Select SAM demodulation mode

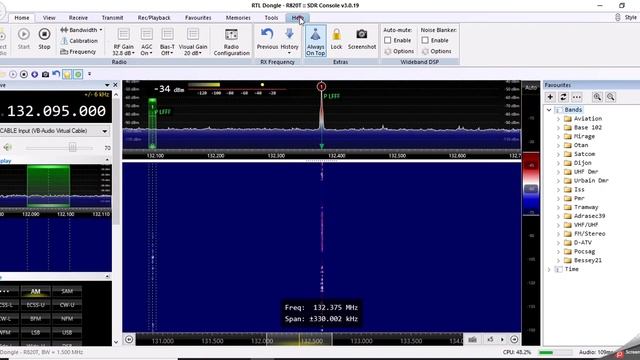pos(67,291)
